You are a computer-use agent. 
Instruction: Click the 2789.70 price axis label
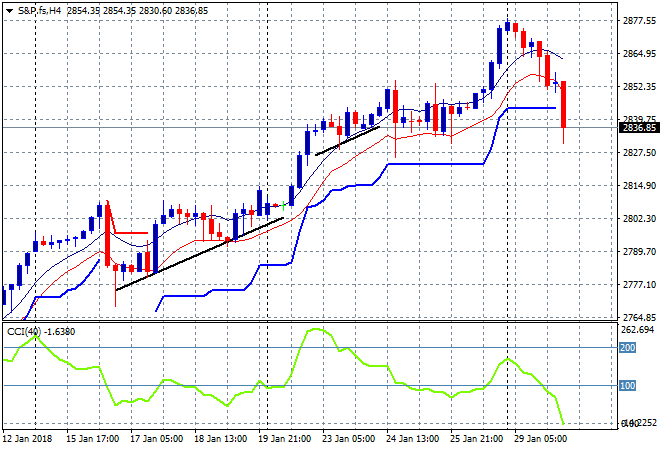click(x=639, y=251)
